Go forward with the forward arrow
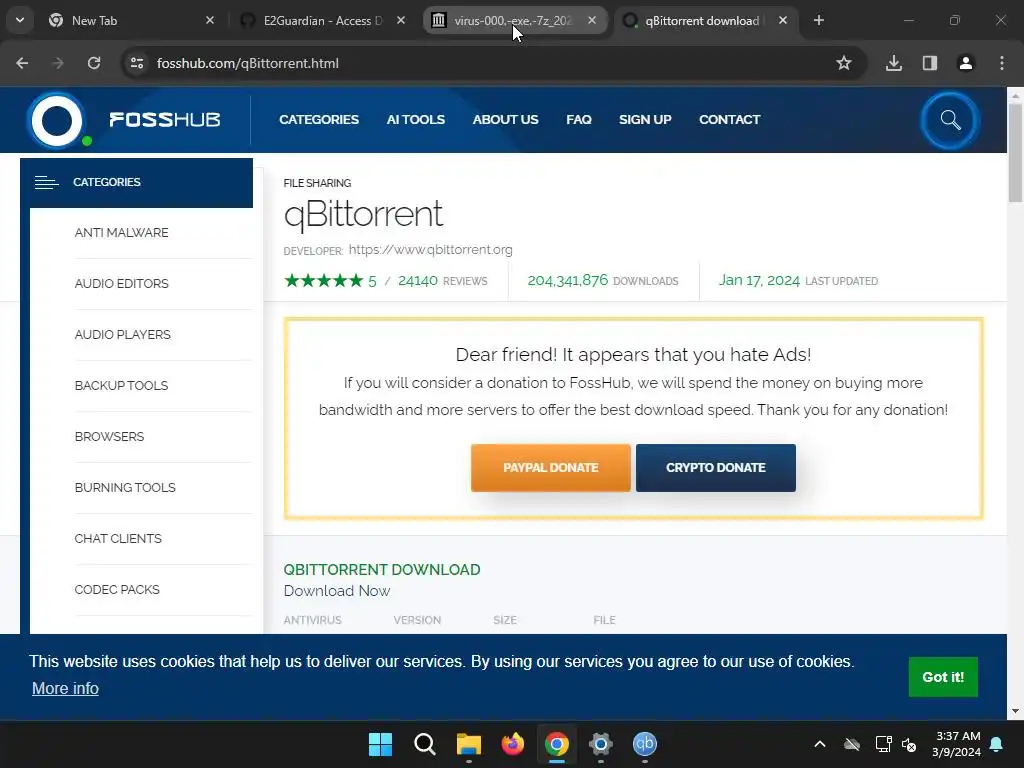 [58, 63]
